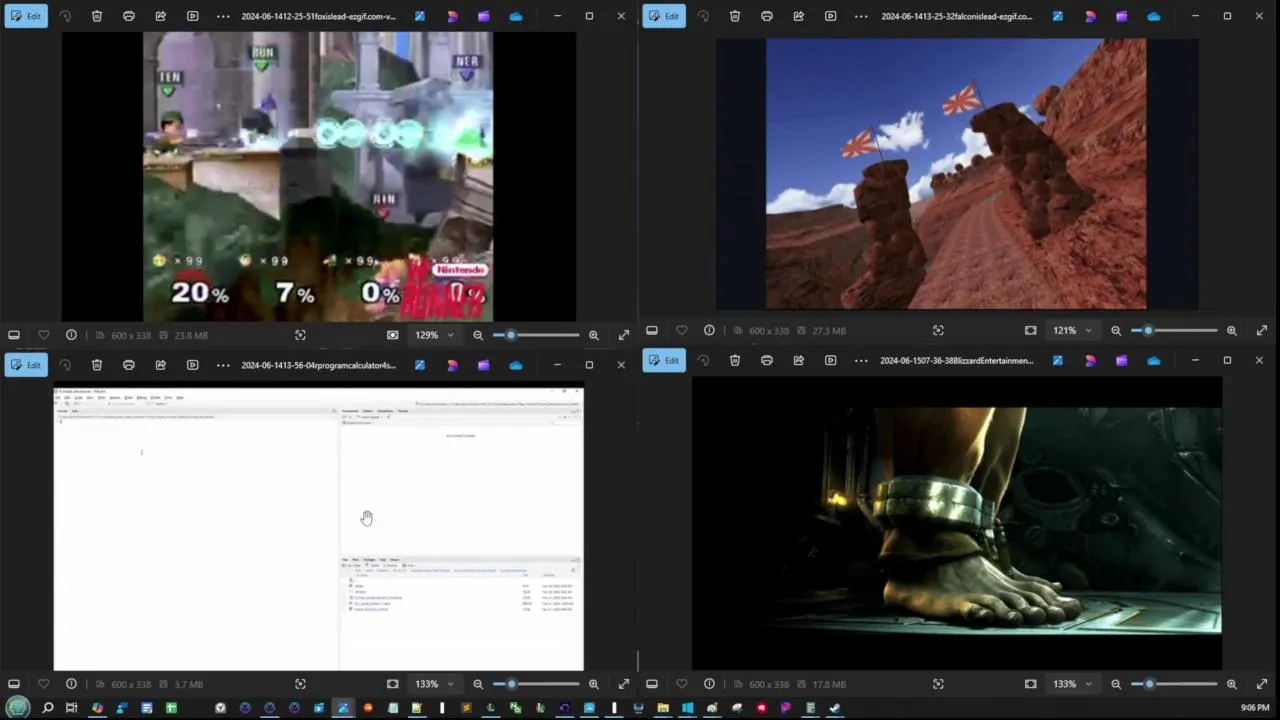Open zoom percent dropdown in programcalculator window
Screen dimensions: 1280x720
click(x=435, y=684)
